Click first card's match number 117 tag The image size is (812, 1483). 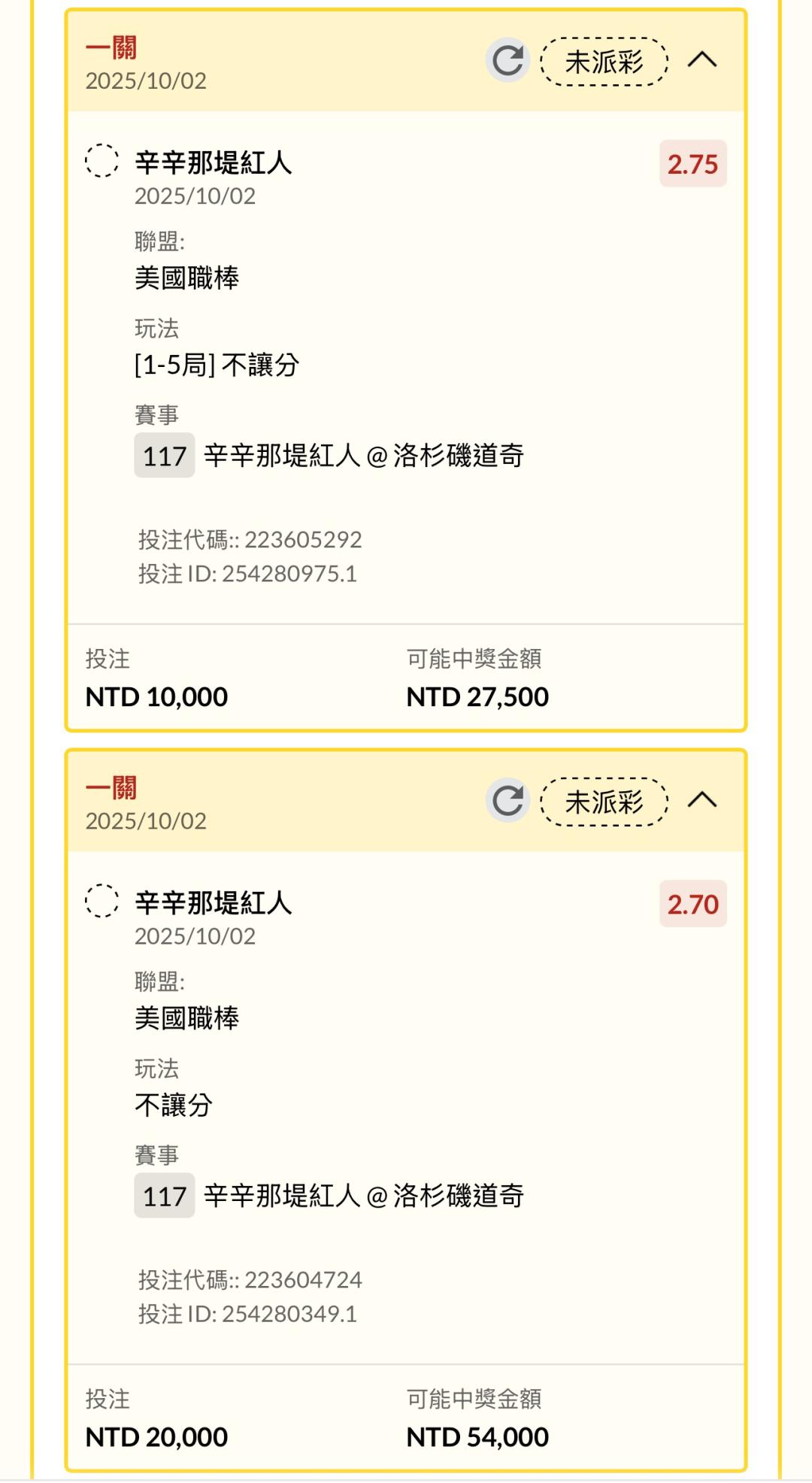165,456
